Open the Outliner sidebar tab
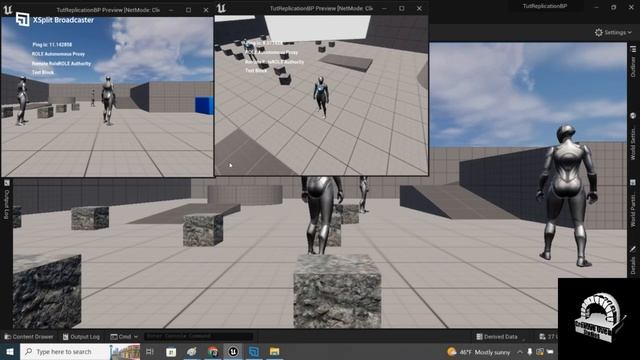 click(633, 62)
